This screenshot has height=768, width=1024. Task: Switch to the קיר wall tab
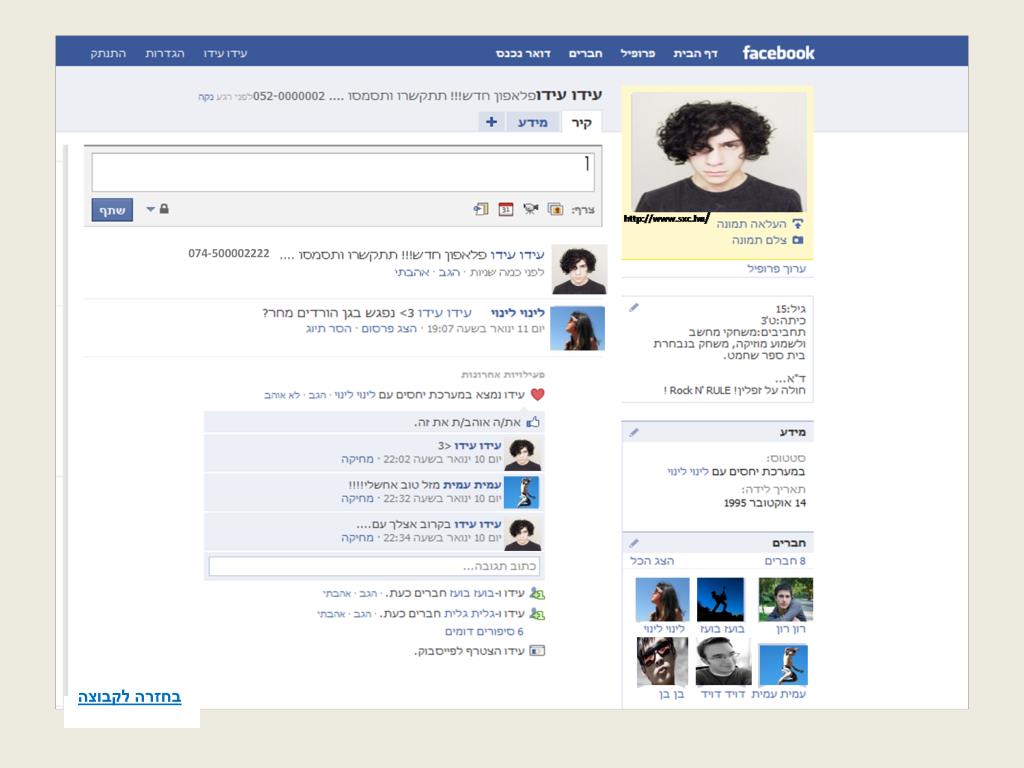pyautogui.click(x=581, y=122)
